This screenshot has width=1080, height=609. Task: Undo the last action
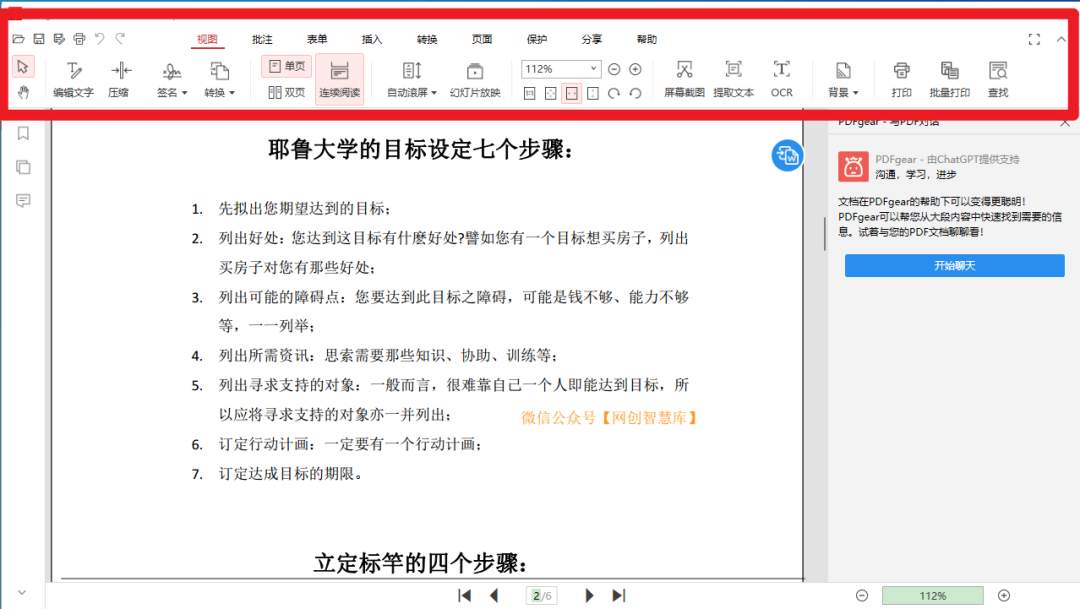tap(100, 39)
